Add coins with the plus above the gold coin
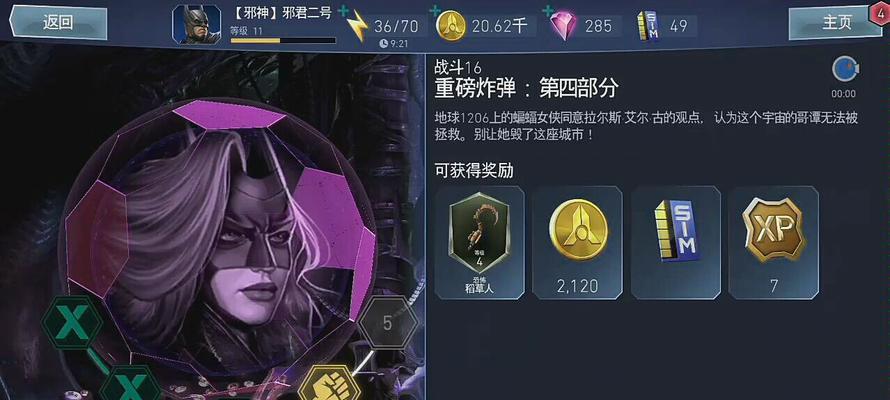Viewport: 890px width, 400px height. (435, 10)
